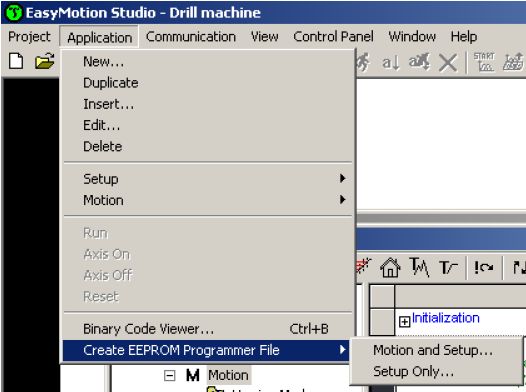This screenshot has height=392, width=526.
Task: Expand the Setup submenu
Action: [208, 179]
